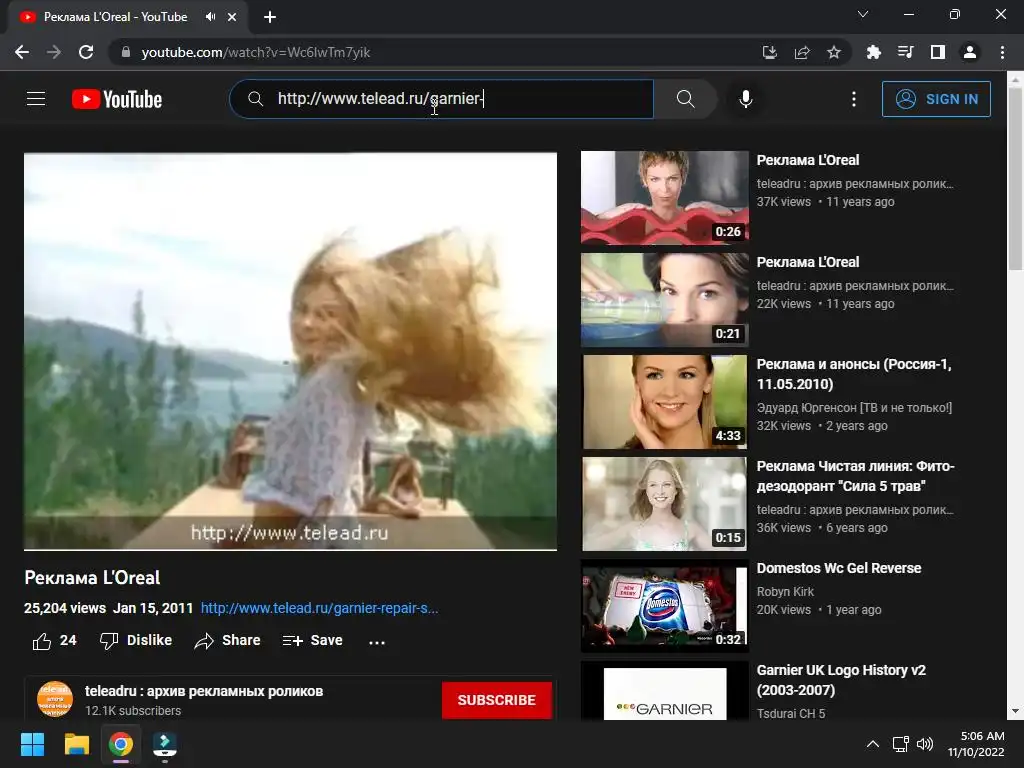Screen dimensions: 1024x768
Task: Go to the YouTube home logo
Action: (x=117, y=99)
